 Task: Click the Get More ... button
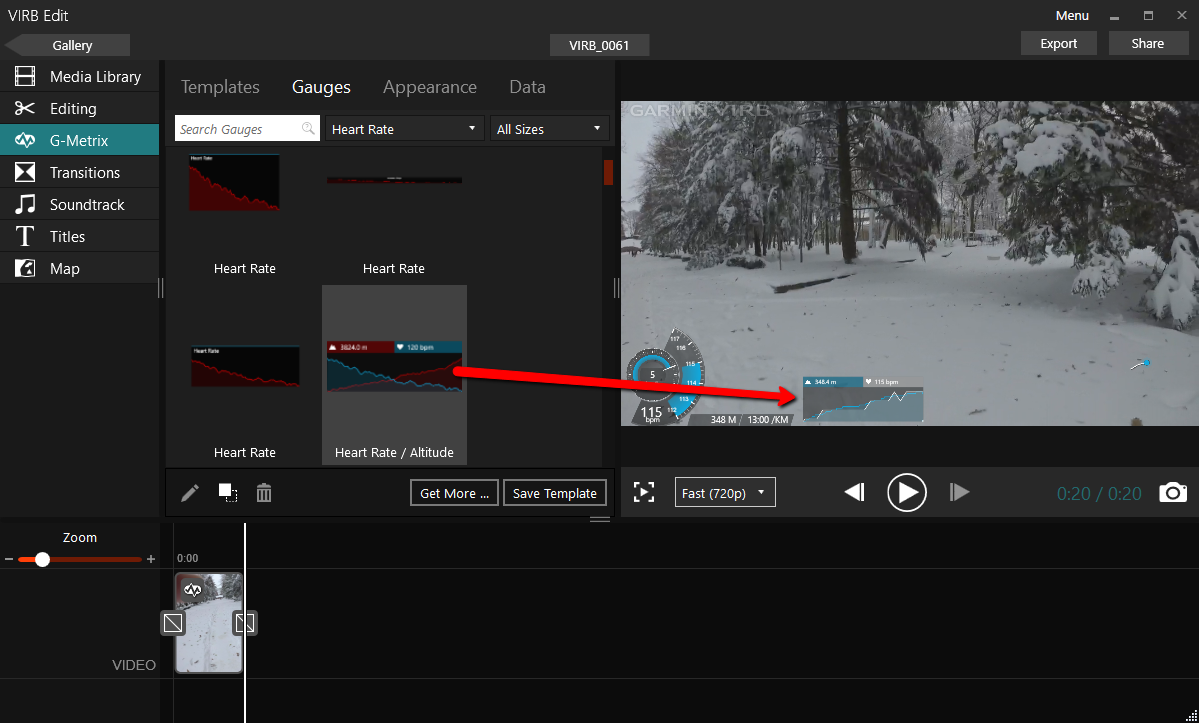(x=454, y=493)
